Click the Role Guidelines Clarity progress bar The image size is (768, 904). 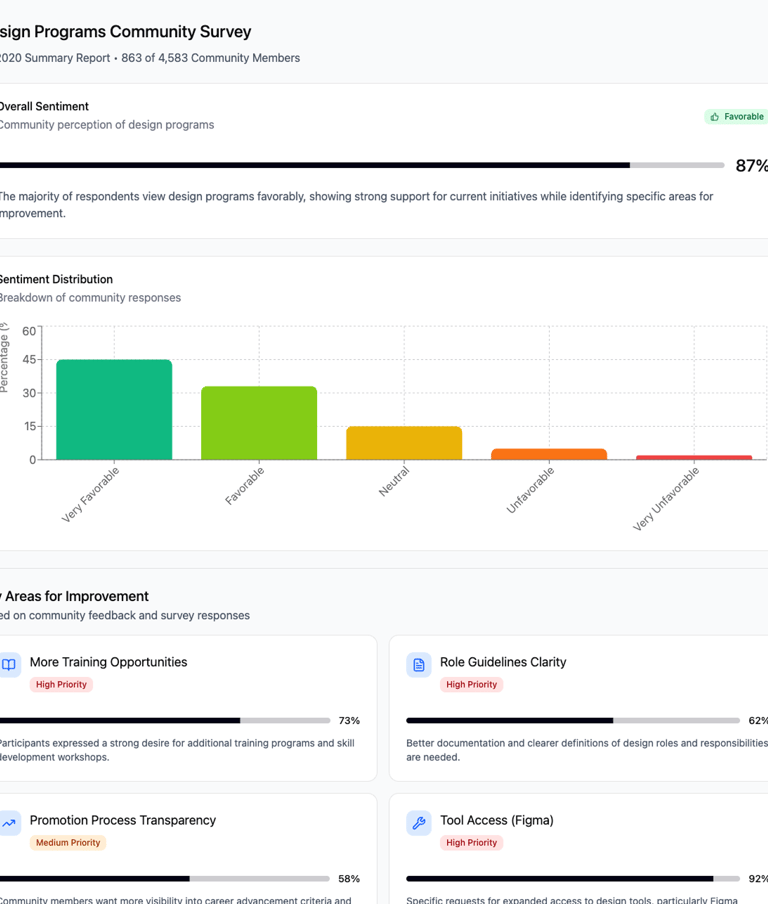point(572,720)
